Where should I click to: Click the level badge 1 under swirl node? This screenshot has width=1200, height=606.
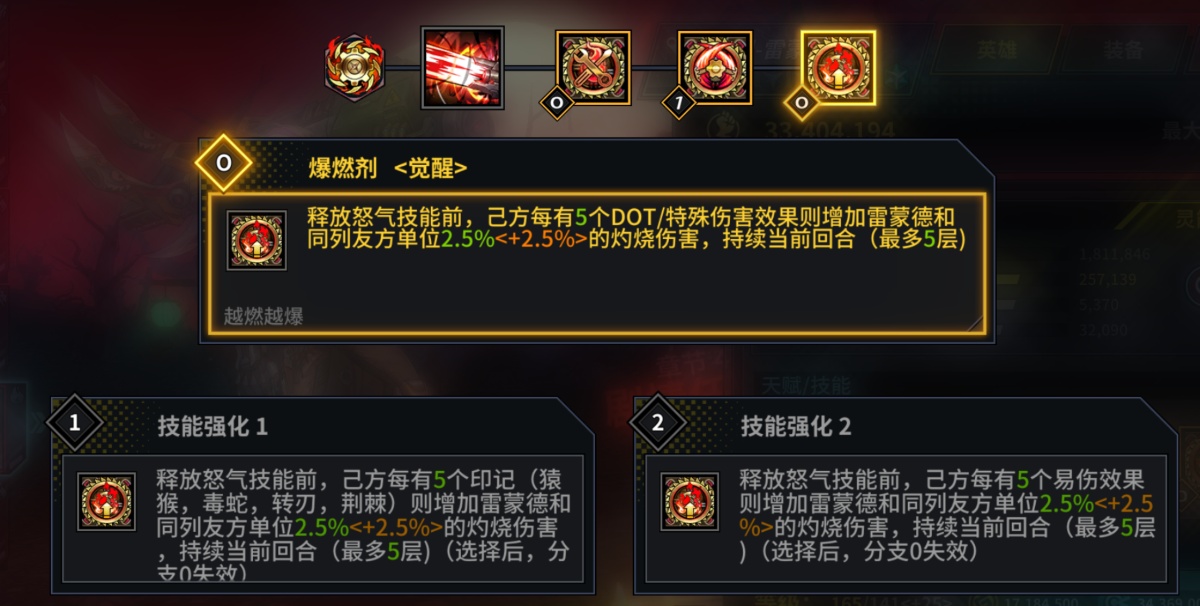pos(679,101)
